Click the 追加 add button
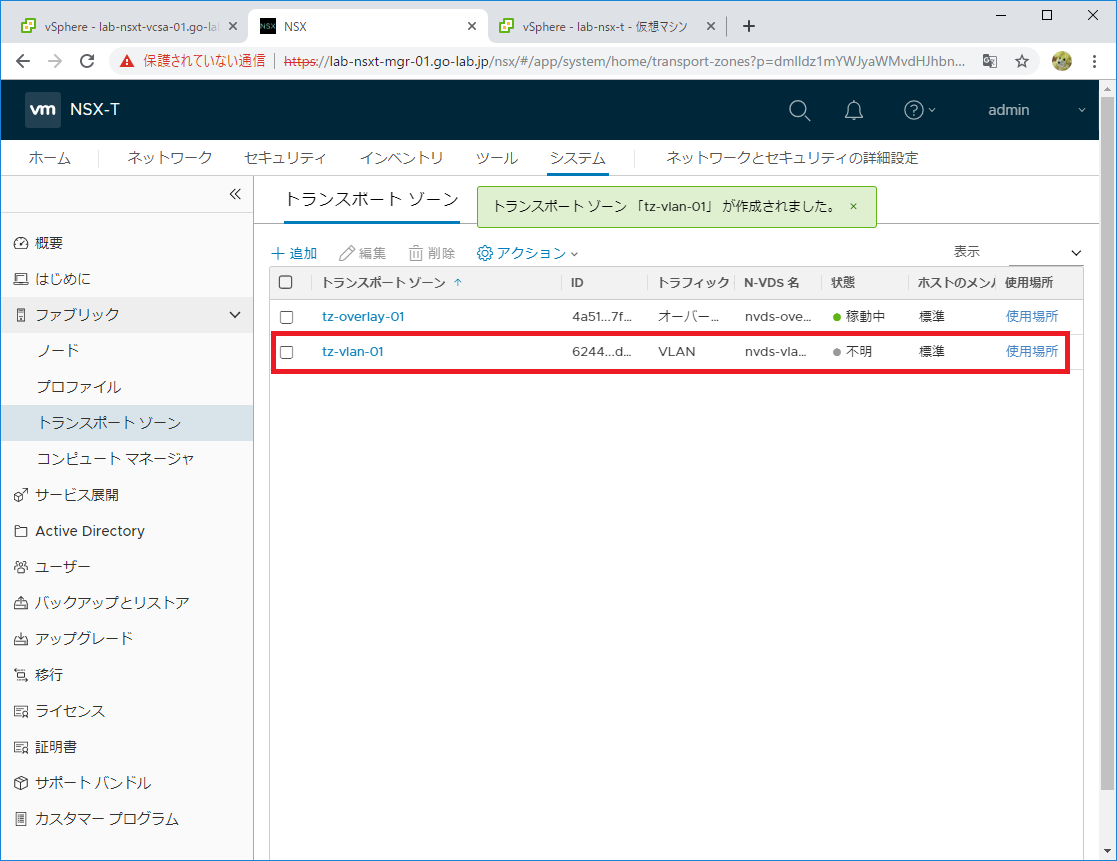The image size is (1117, 861). pyautogui.click(x=294, y=254)
